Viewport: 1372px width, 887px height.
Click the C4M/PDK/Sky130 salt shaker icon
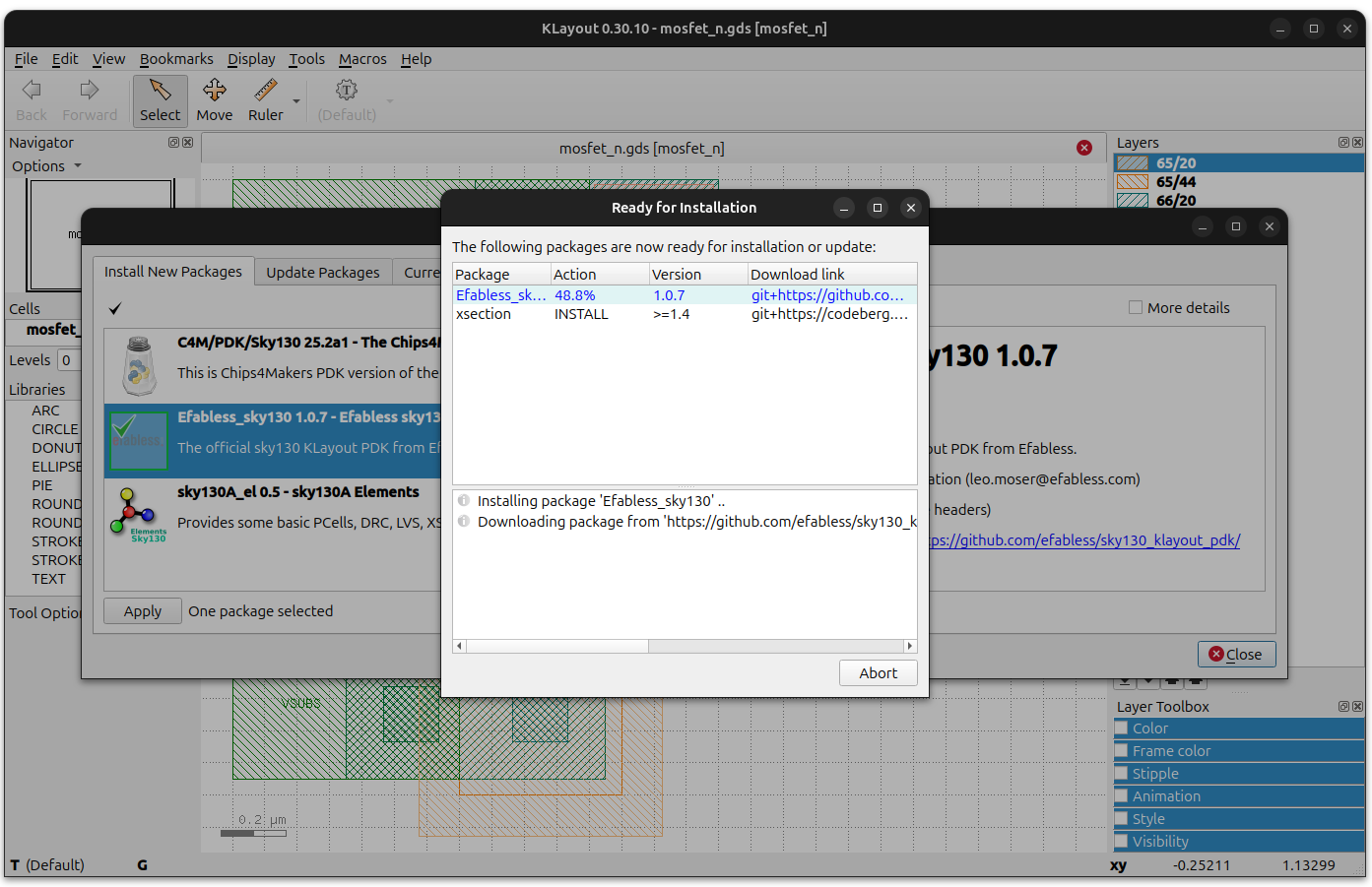click(139, 365)
